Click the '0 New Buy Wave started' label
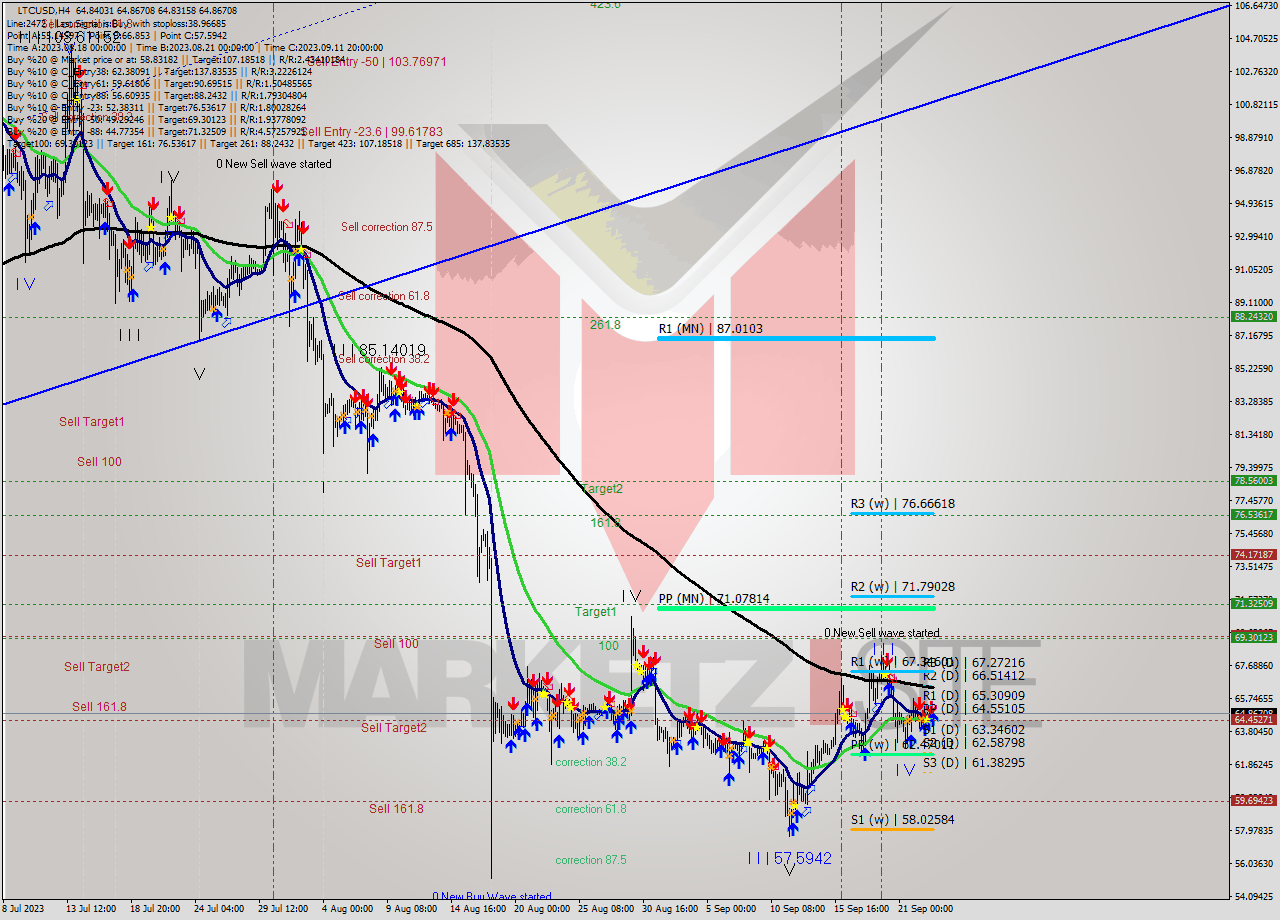Screen dimensions: 1280x920 pyautogui.click(x=491, y=897)
